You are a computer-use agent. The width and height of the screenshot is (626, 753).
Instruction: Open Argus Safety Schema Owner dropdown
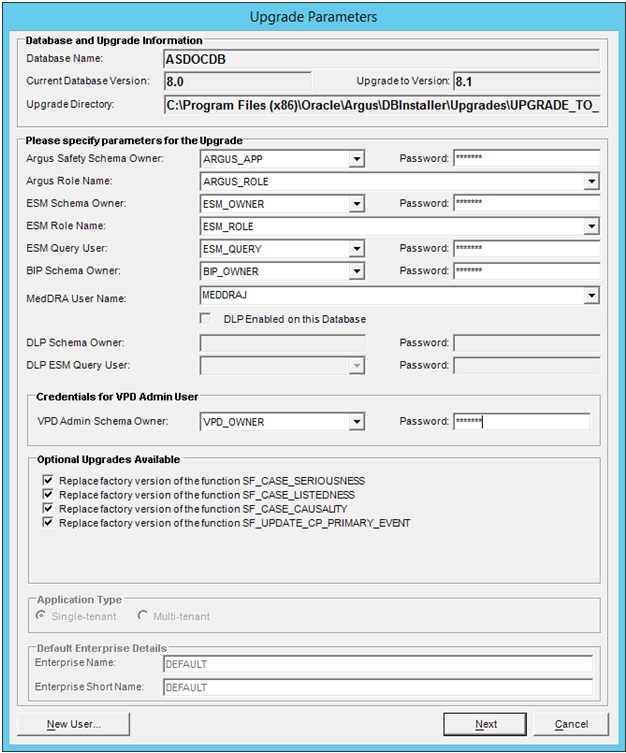click(x=356, y=159)
